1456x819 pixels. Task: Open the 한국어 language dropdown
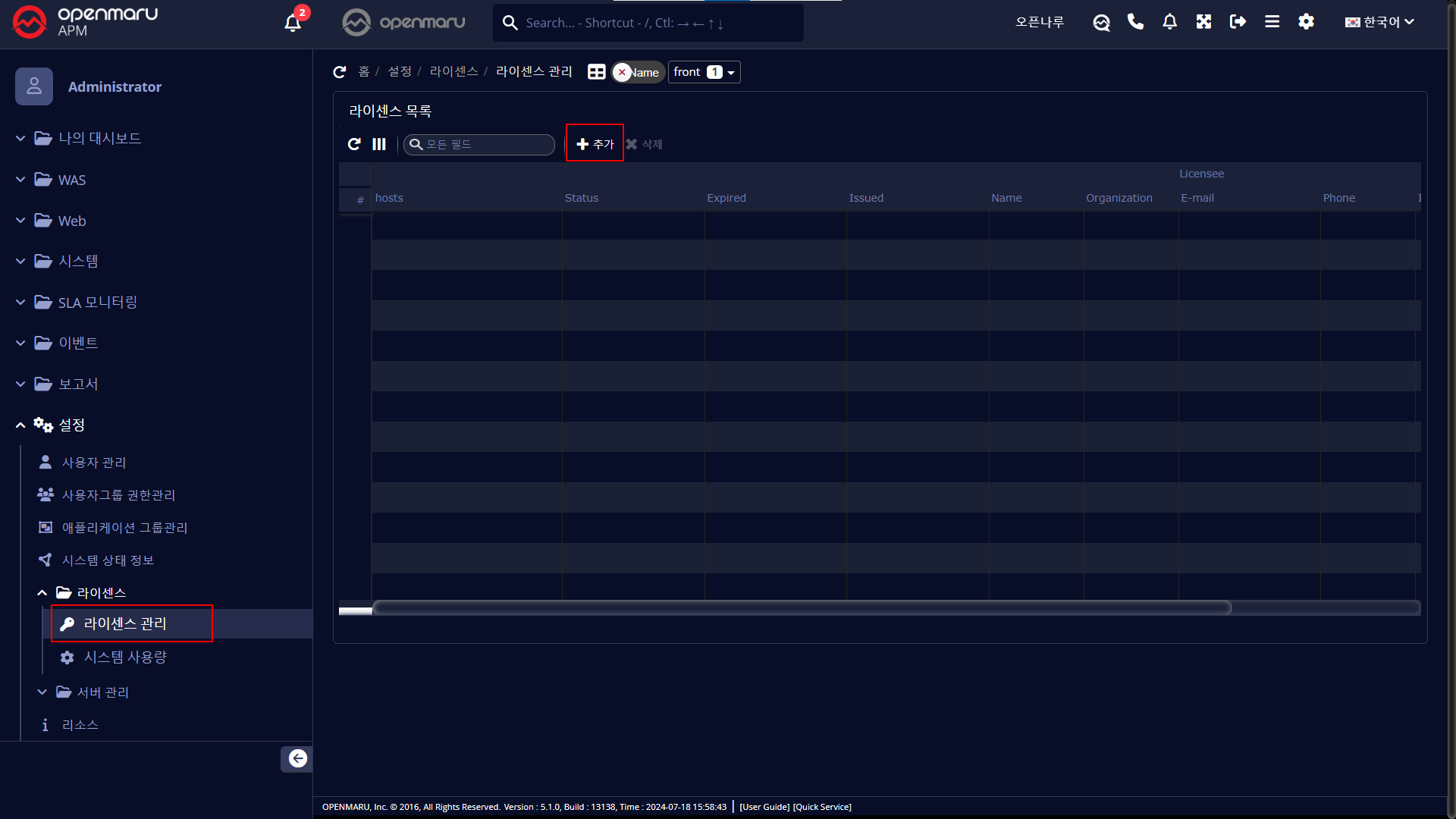1379,22
